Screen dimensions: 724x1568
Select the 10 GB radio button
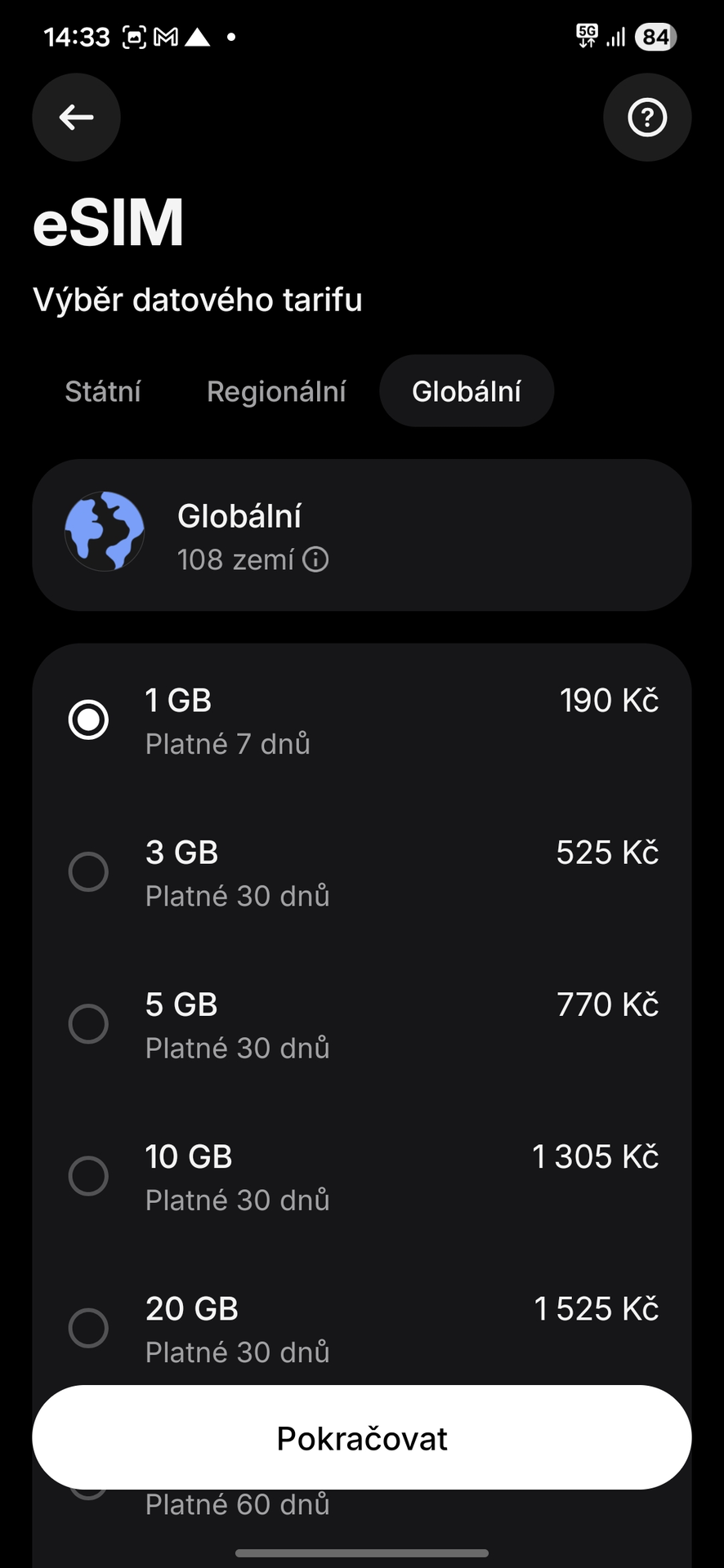pyautogui.click(x=88, y=1175)
